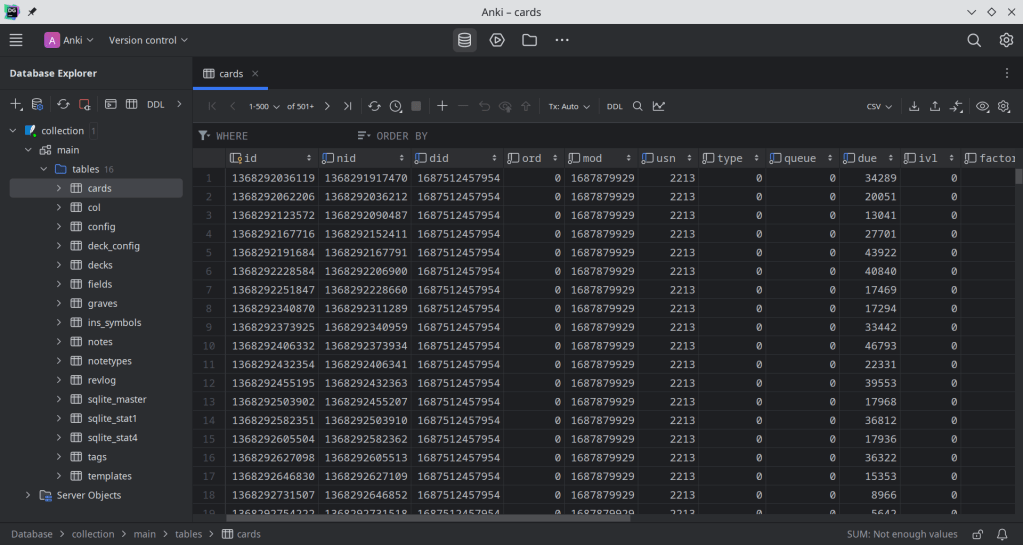The height and width of the screenshot is (545, 1023).
Task: Open the Tx: Auto transaction dropdown
Action: point(568,106)
